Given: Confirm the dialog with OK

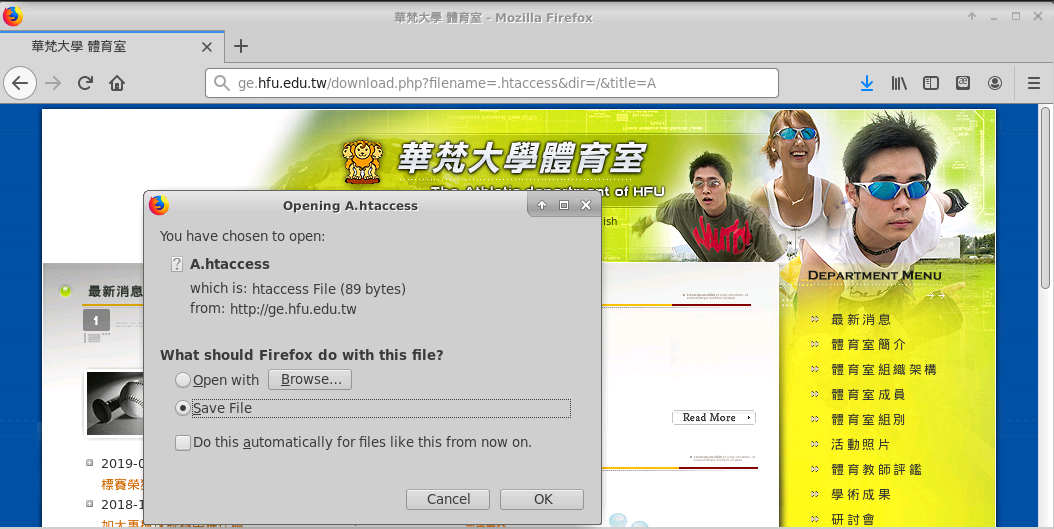Looking at the screenshot, I should tap(542, 499).
